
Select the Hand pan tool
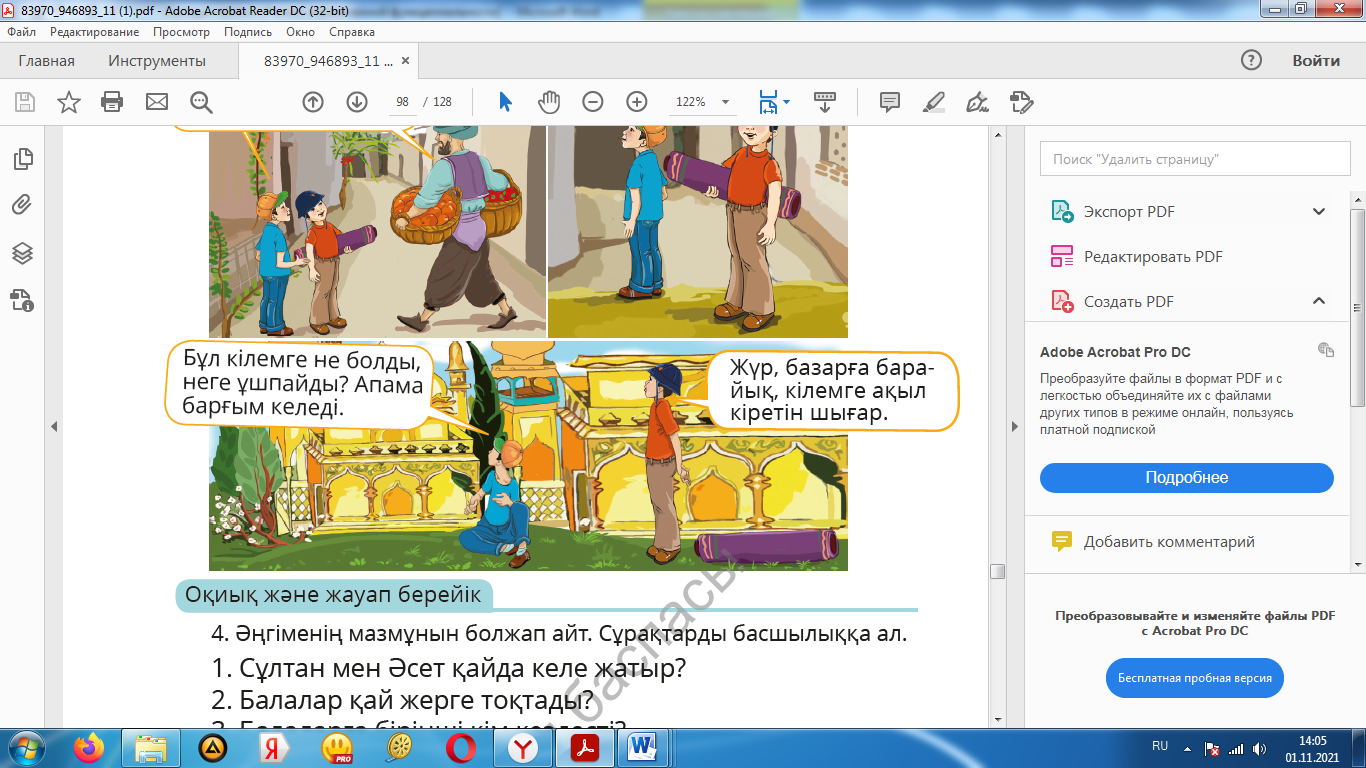click(x=549, y=102)
